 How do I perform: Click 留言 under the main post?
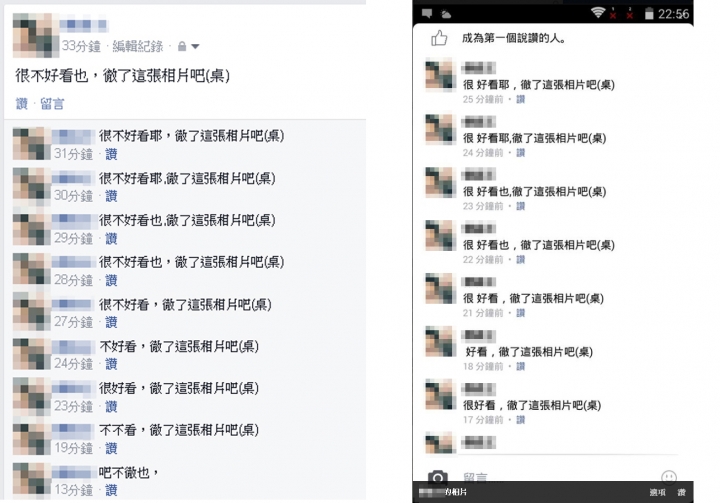point(52,104)
